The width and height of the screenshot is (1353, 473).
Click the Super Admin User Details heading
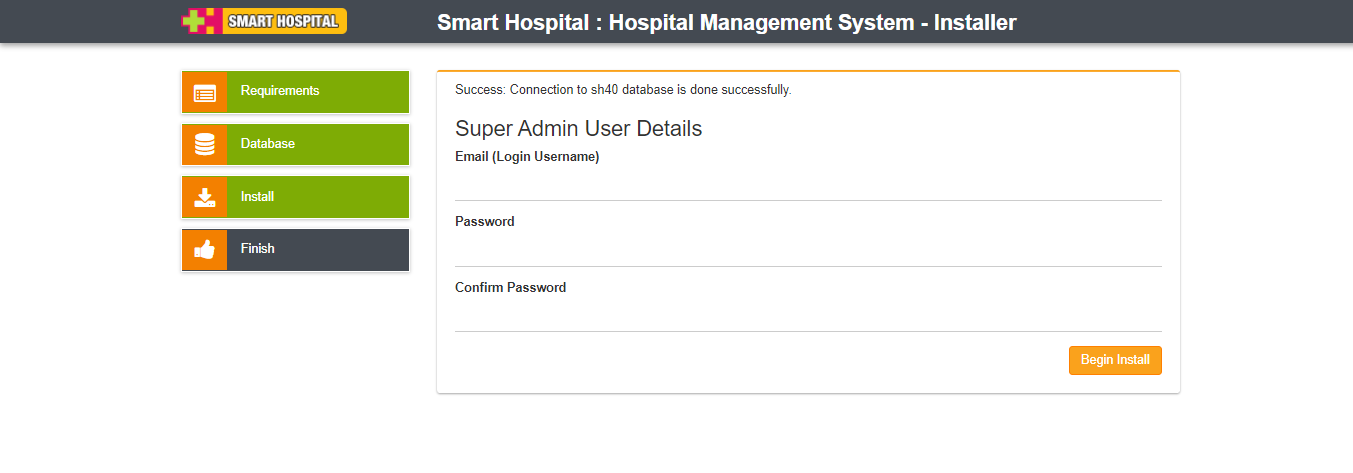[578, 129]
